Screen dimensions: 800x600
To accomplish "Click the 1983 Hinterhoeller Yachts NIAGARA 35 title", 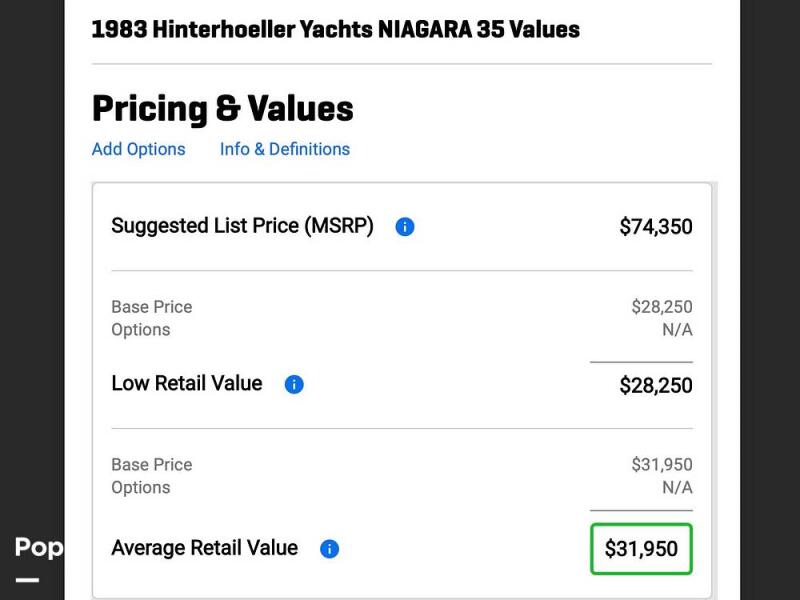I will coord(335,29).
